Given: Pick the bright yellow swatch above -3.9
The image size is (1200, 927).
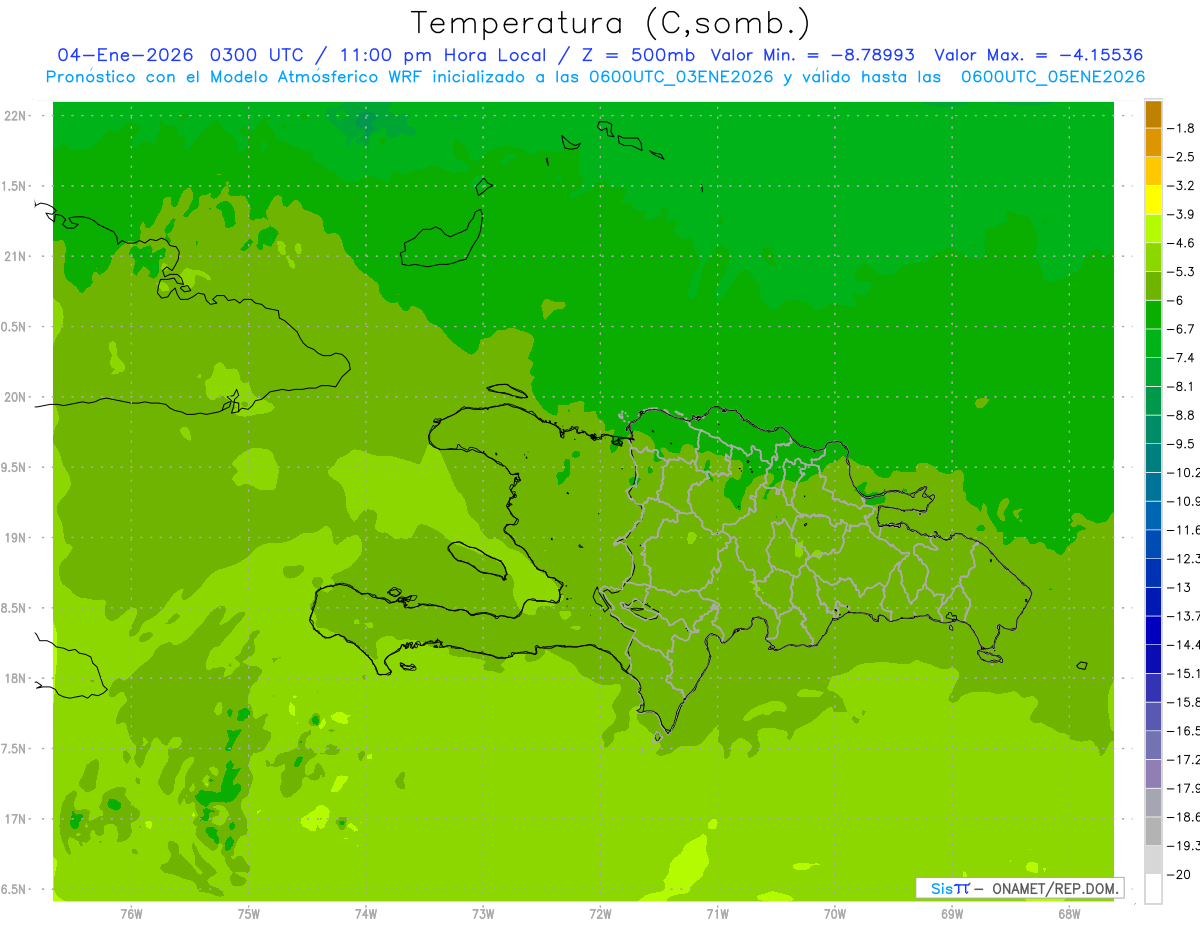Looking at the screenshot, I should (1153, 200).
